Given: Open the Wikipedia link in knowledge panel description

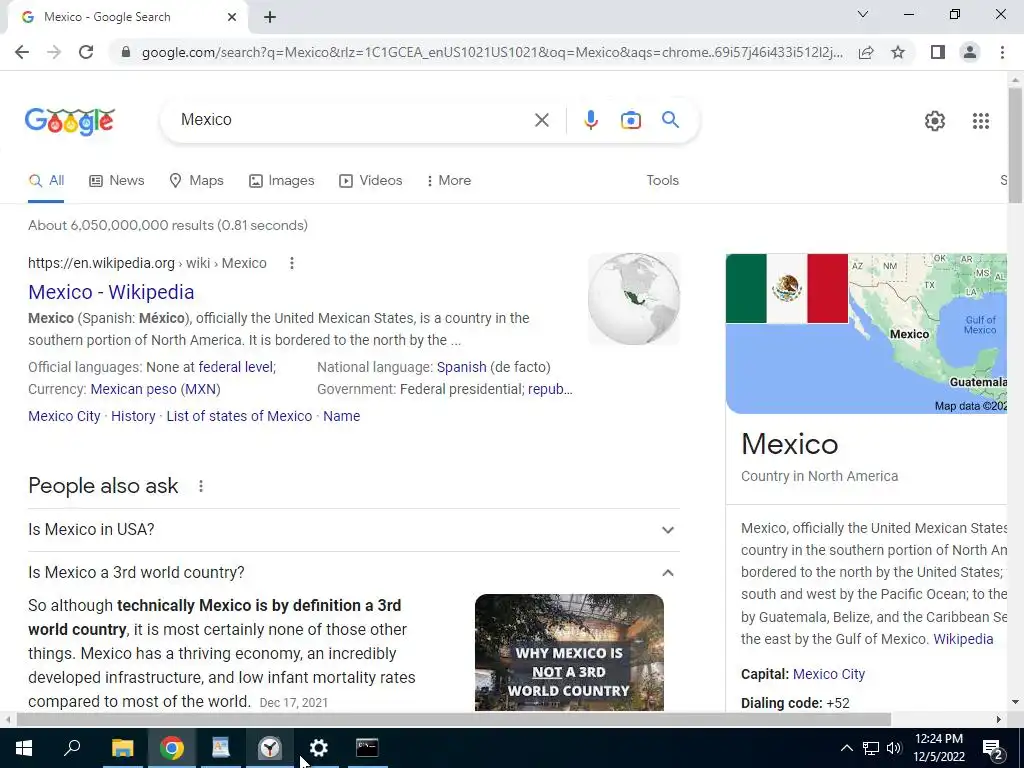Looking at the screenshot, I should [963, 639].
